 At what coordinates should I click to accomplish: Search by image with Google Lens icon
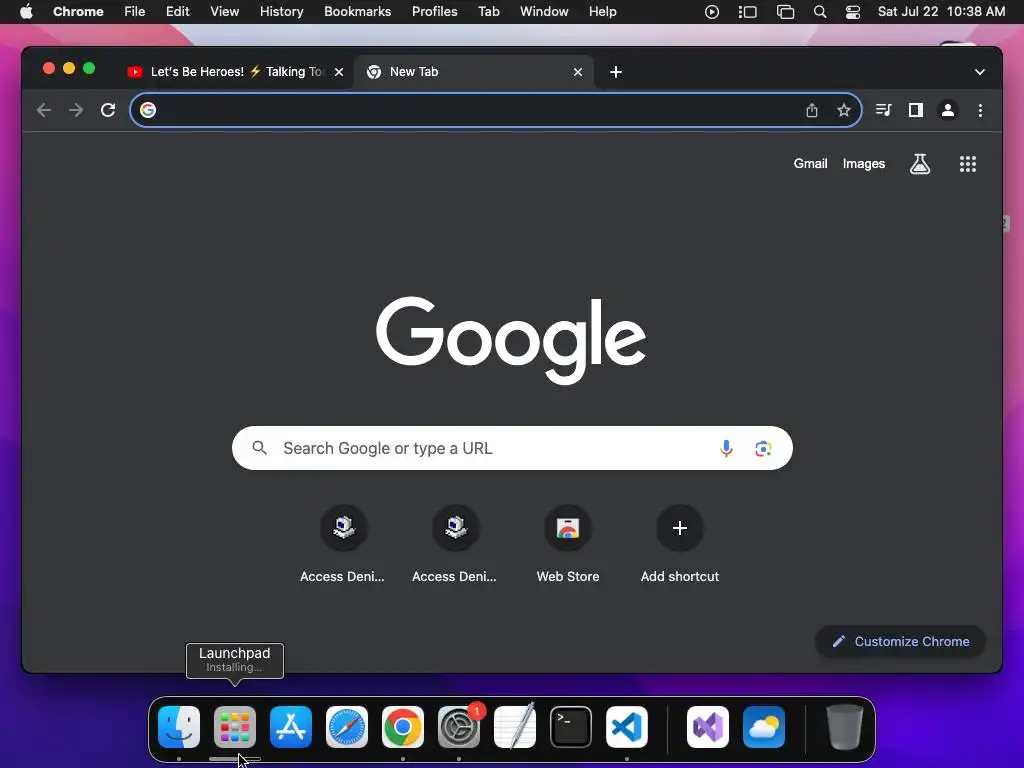click(763, 448)
